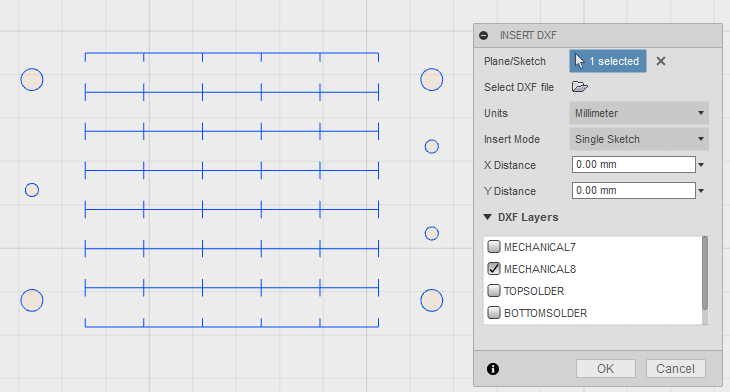Enable the MECHANICAL7 layer checkbox
The width and height of the screenshot is (730, 392).
click(494, 246)
